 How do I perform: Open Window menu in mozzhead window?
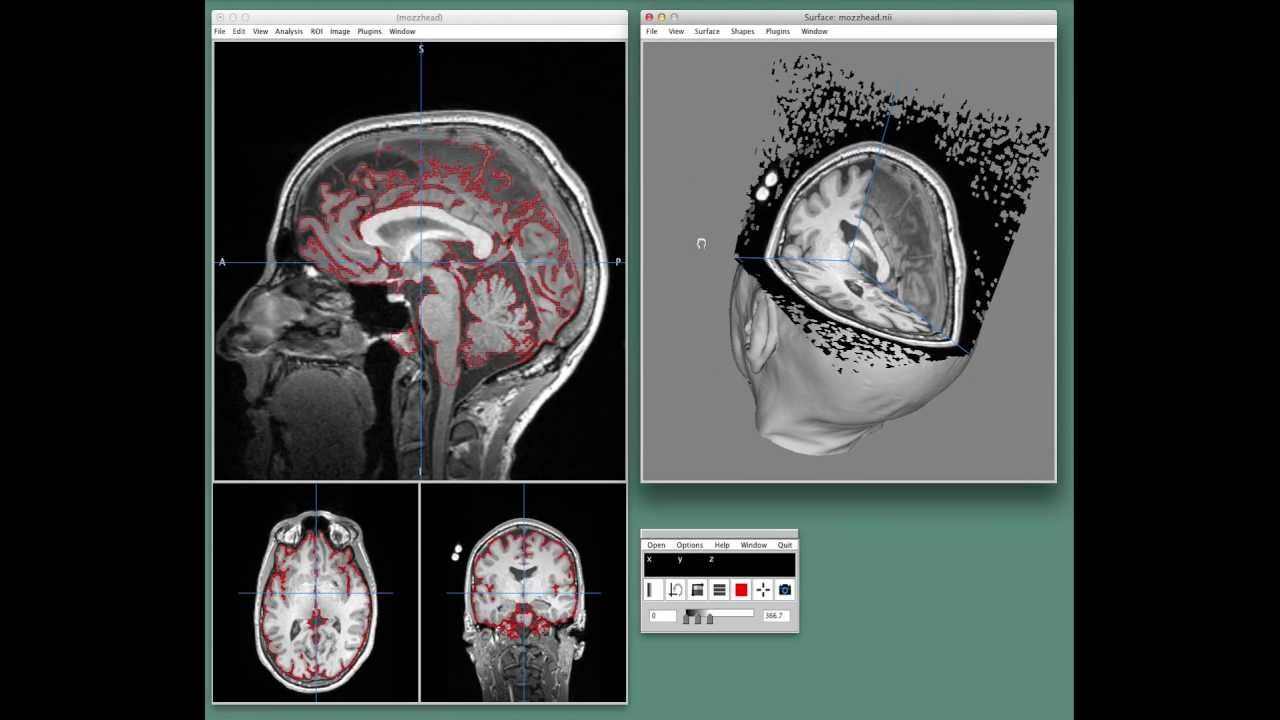click(402, 32)
